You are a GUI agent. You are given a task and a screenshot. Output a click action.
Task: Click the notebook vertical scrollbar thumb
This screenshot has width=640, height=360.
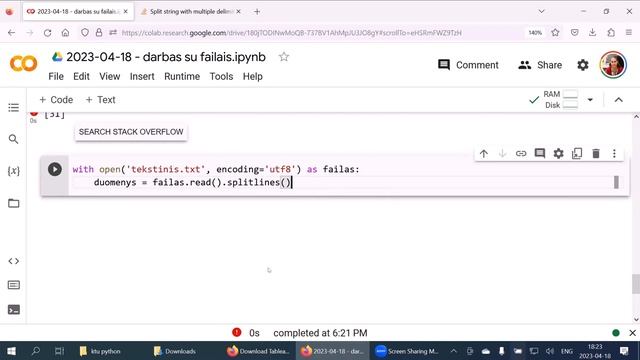point(636,284)
